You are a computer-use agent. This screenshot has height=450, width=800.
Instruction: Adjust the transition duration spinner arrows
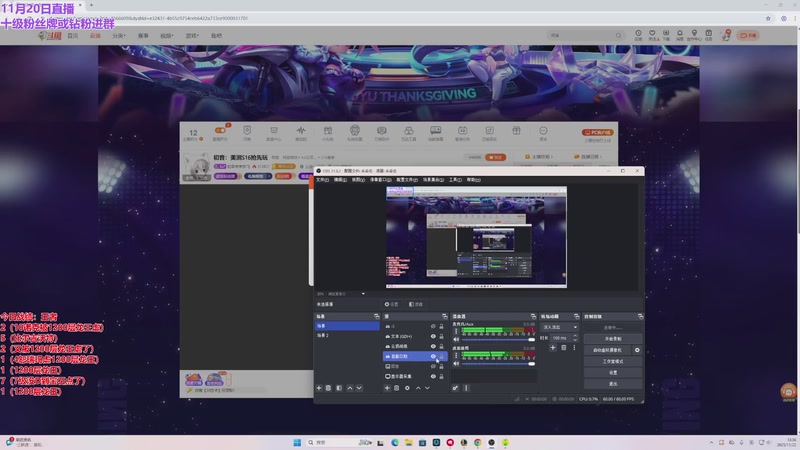tap(576, 338)
